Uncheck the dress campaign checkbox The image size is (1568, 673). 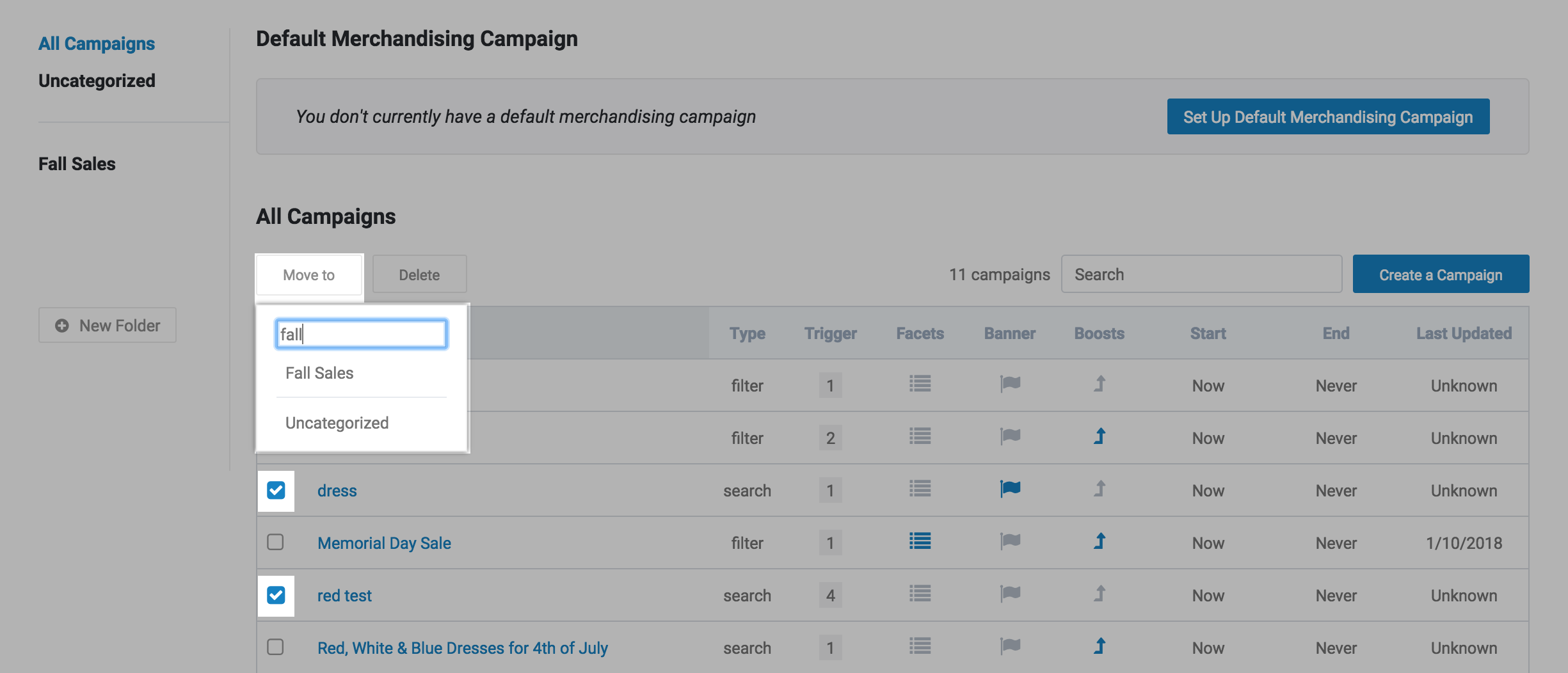[276, 491]
